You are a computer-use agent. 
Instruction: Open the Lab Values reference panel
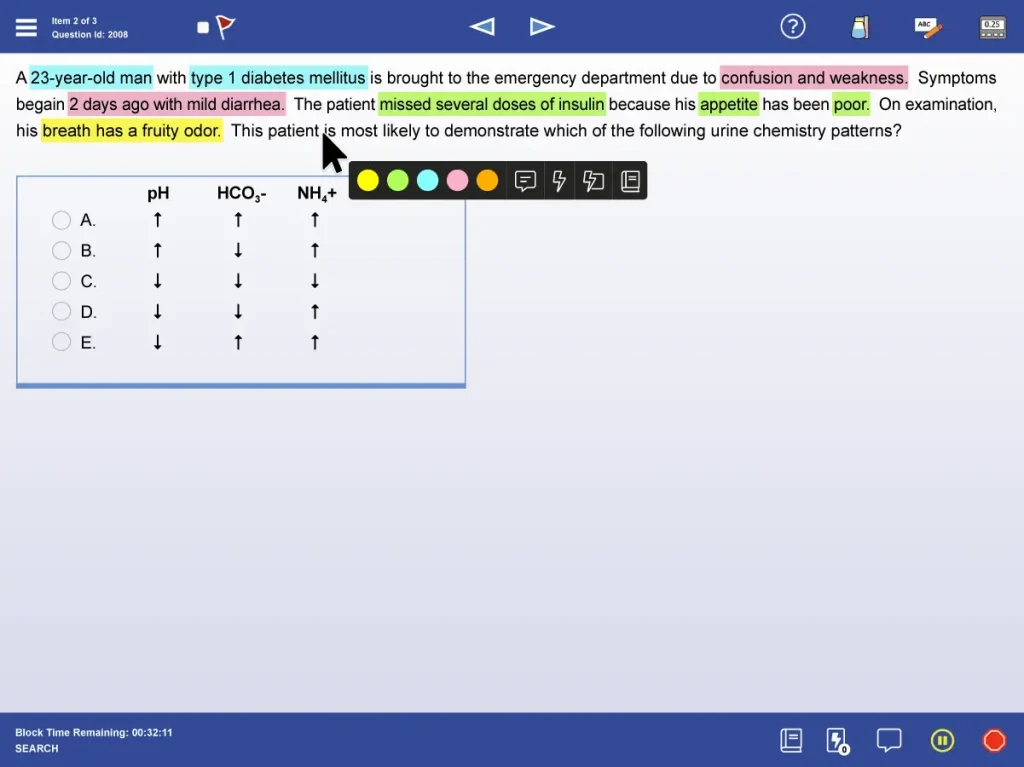point(860,27)
